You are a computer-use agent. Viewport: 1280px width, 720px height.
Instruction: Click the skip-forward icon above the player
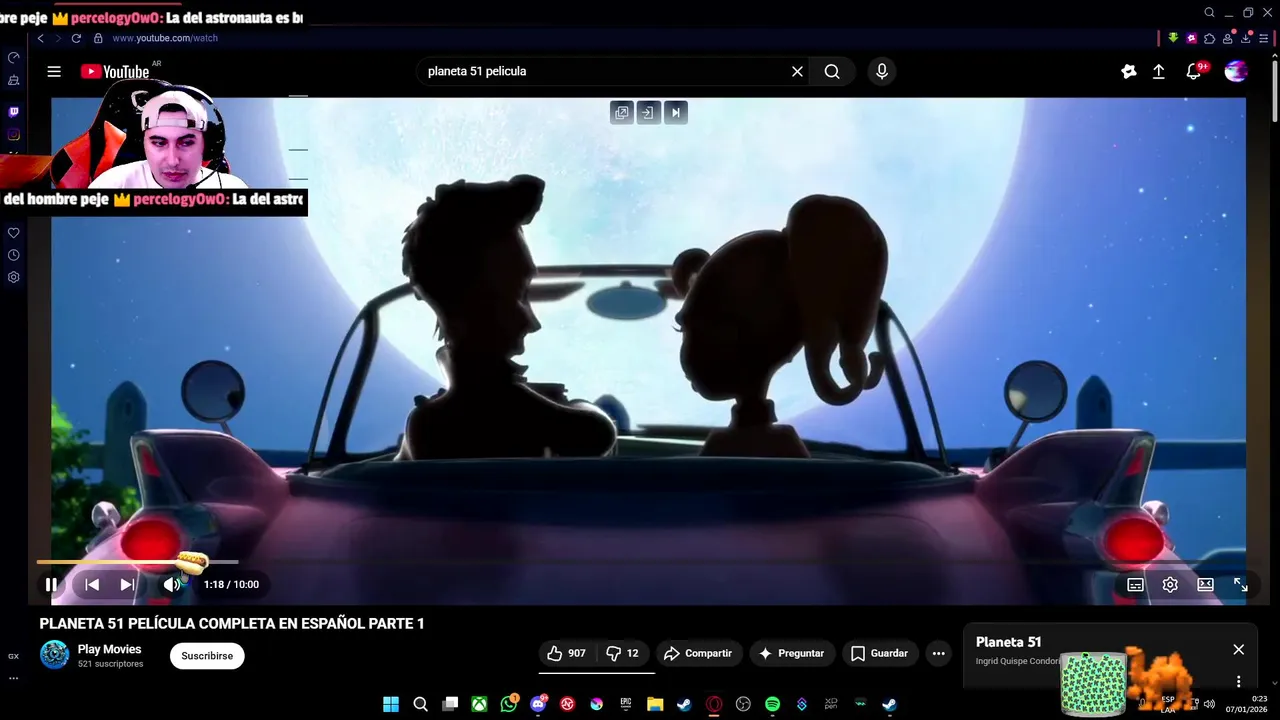(675, 112)
